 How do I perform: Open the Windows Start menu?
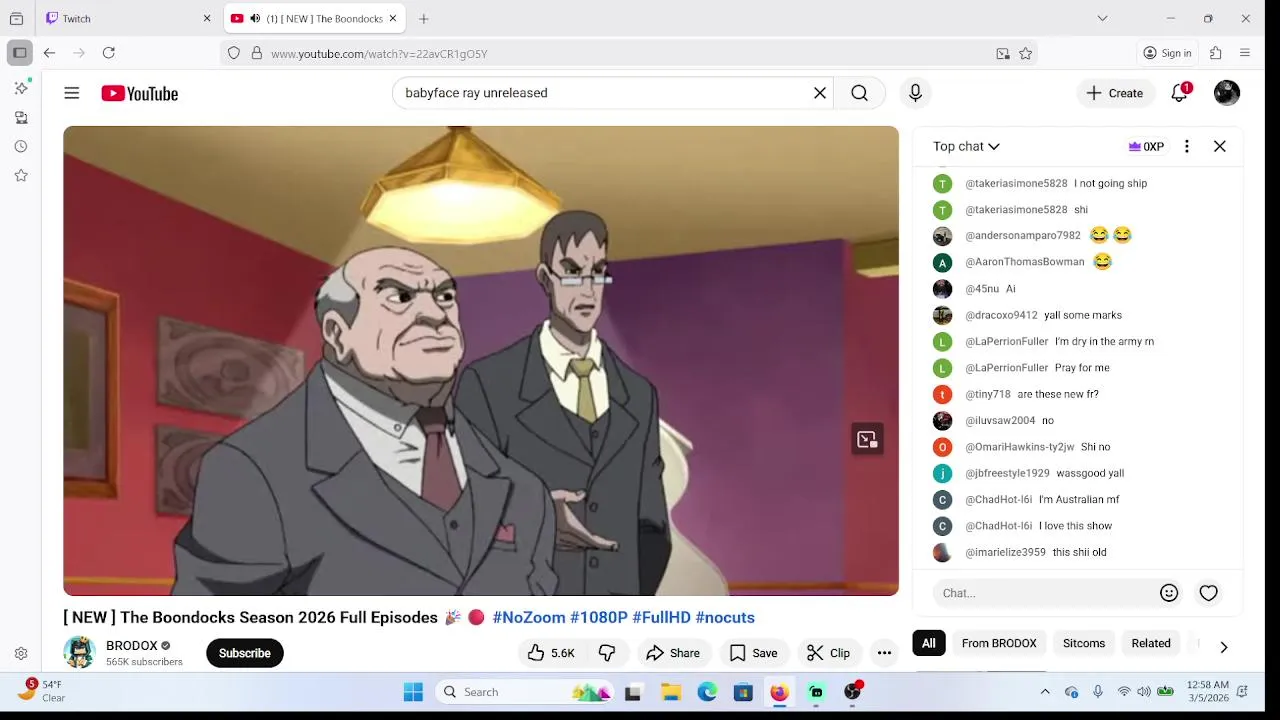click(x=413, y=692)
